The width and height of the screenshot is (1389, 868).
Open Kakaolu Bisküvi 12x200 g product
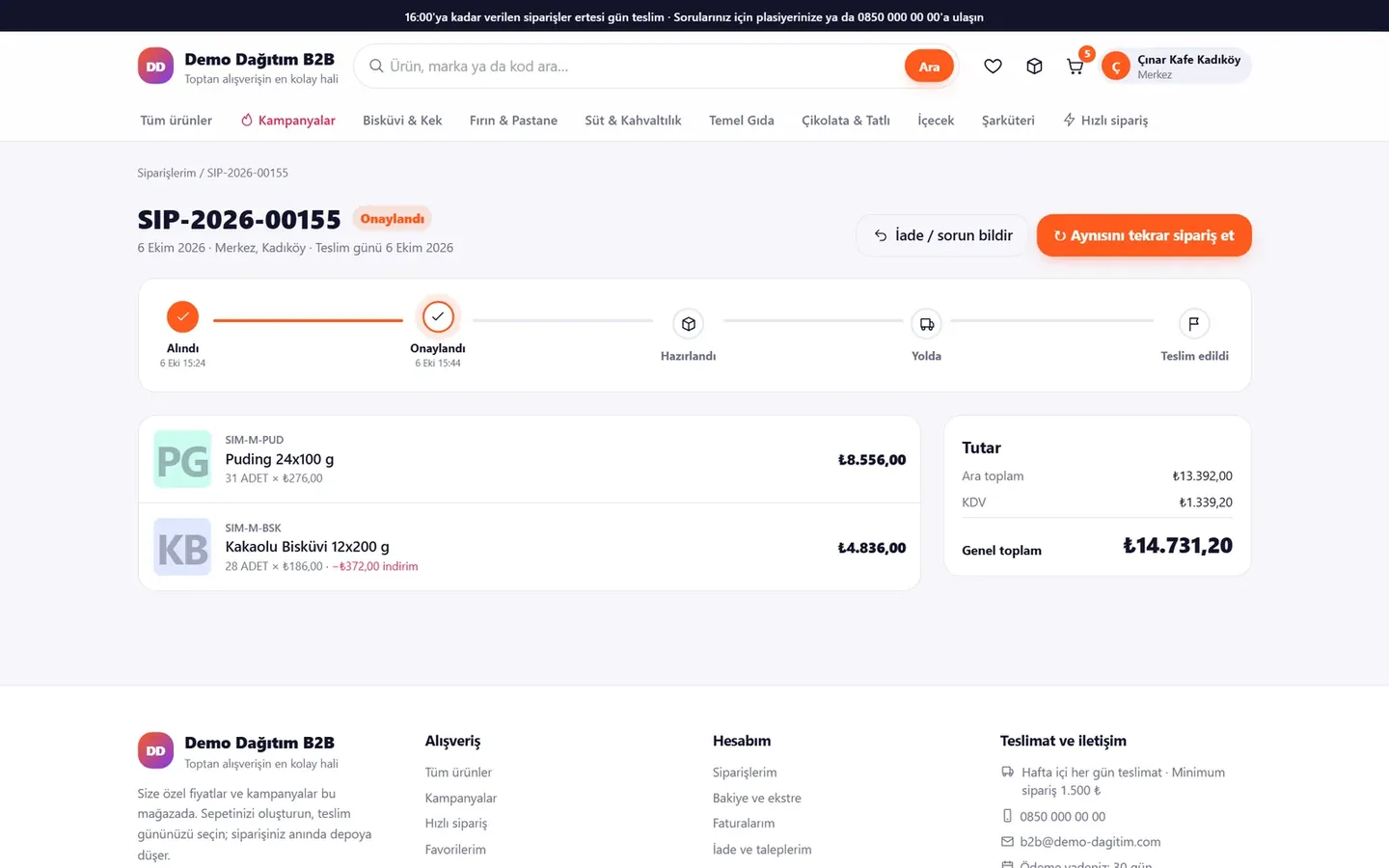point(307,547)
